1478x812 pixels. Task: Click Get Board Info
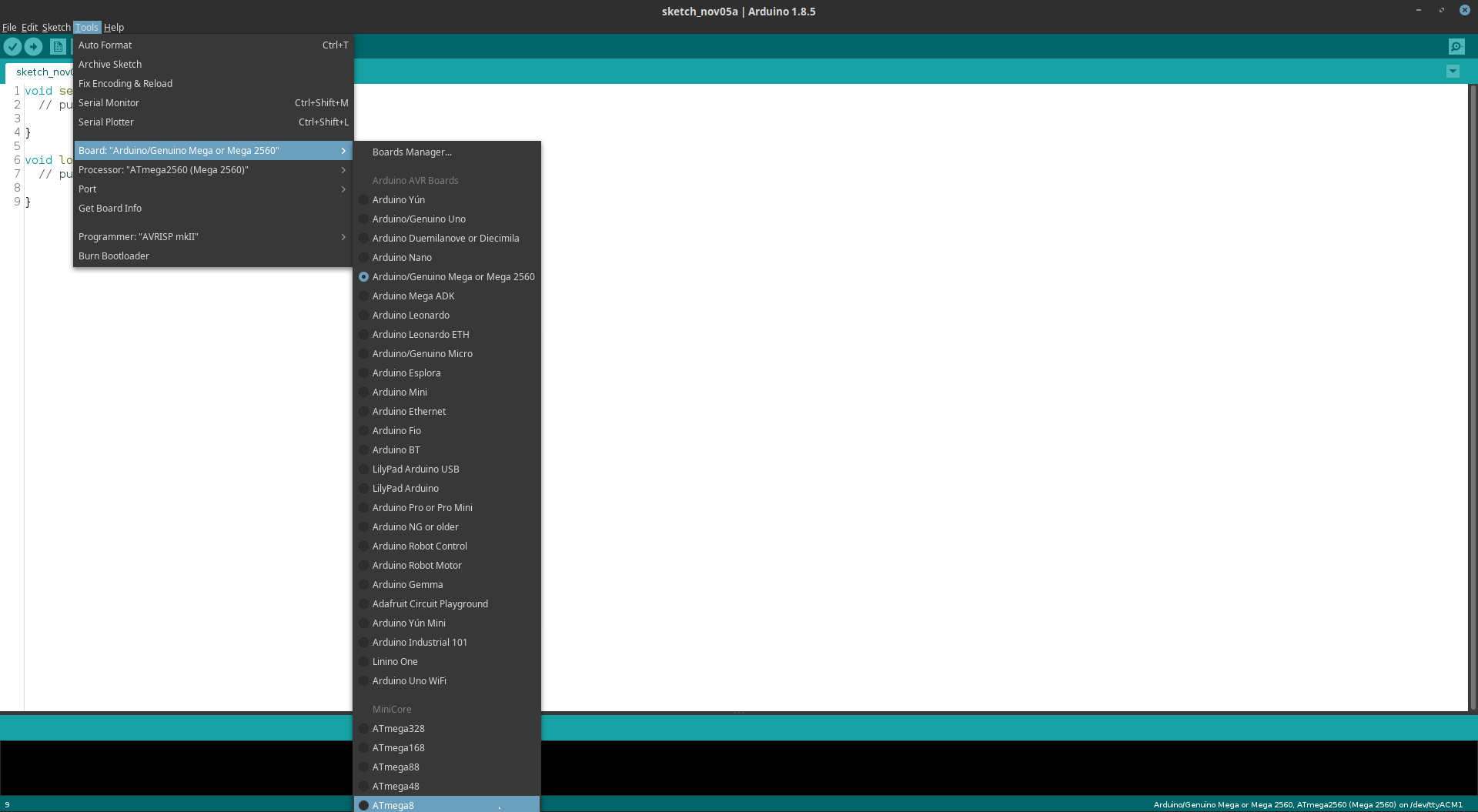[213, 209]
